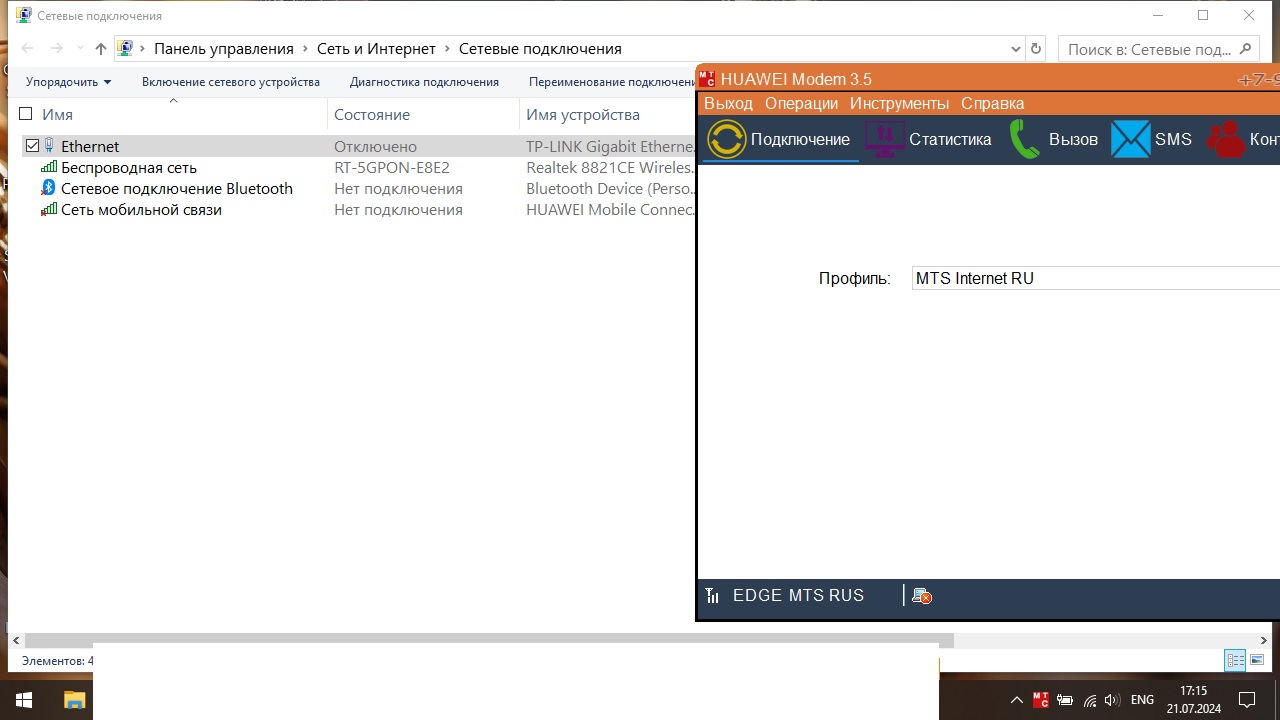
Task: Click the forward navigation arrow
Action: coord(57,48)
